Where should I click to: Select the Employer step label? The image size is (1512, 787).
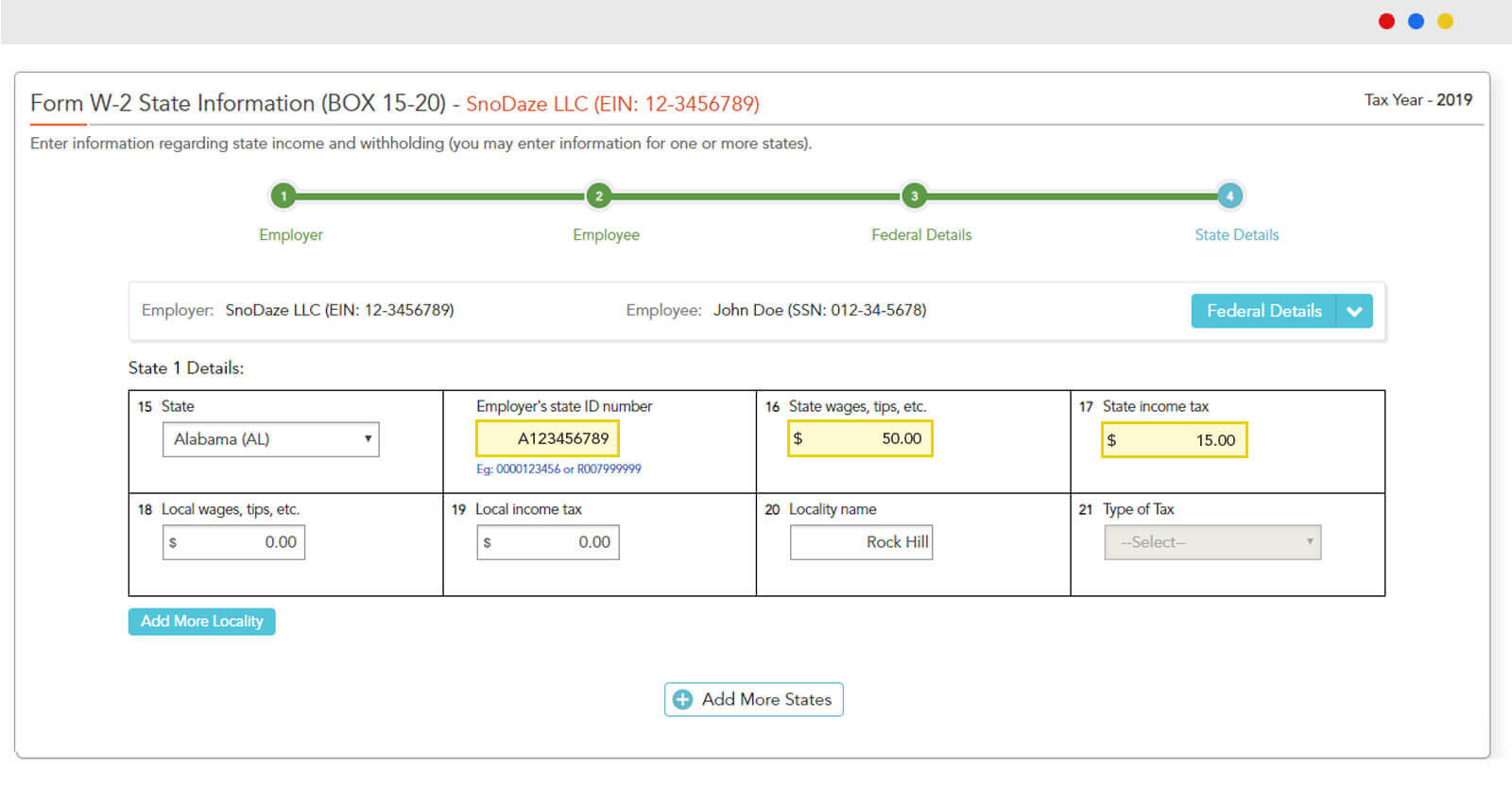(290, 235)
